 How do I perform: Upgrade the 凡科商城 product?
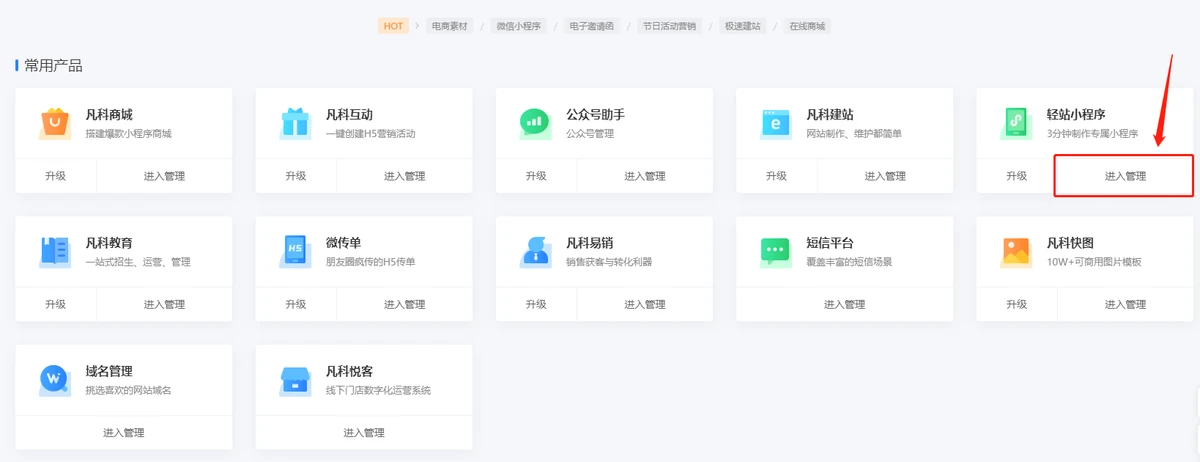tap(55, 176)
